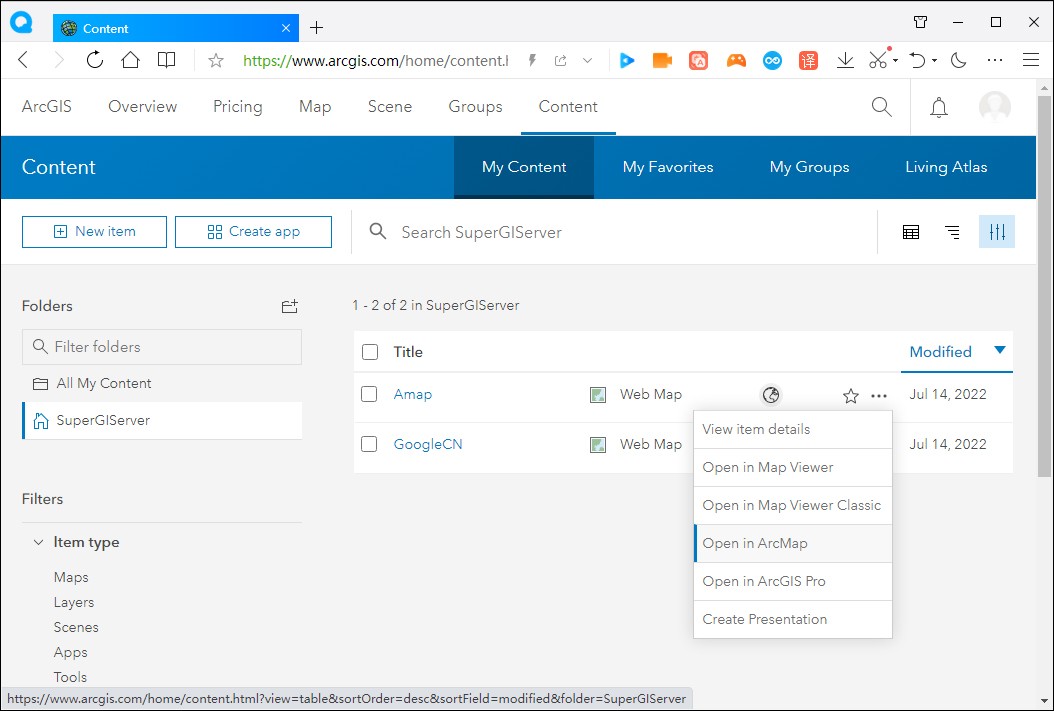This screenshot has height=711, width=1054.
Task: Toggle the filters panel icon
Action: tap(997, 232)
